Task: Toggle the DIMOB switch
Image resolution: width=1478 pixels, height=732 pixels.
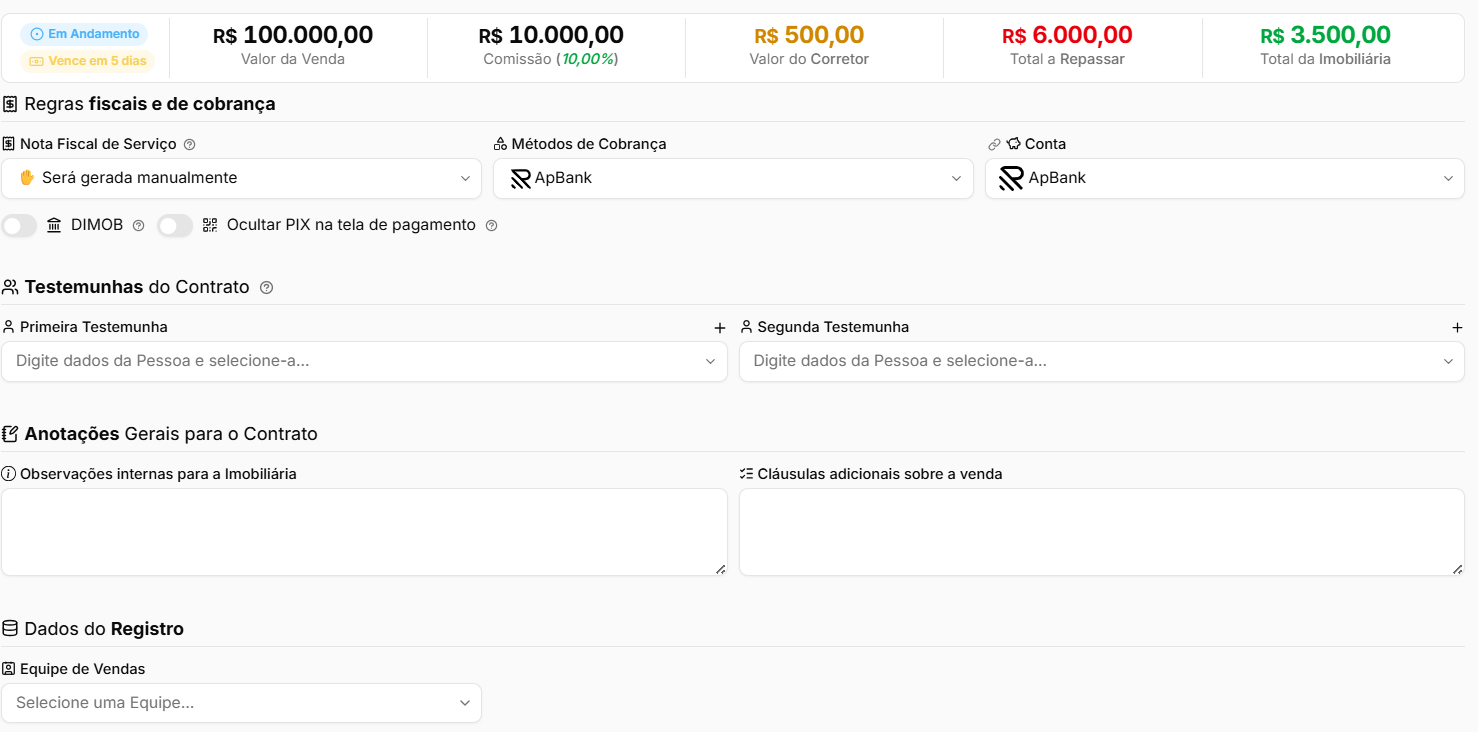Action: [x=19, y=226]
